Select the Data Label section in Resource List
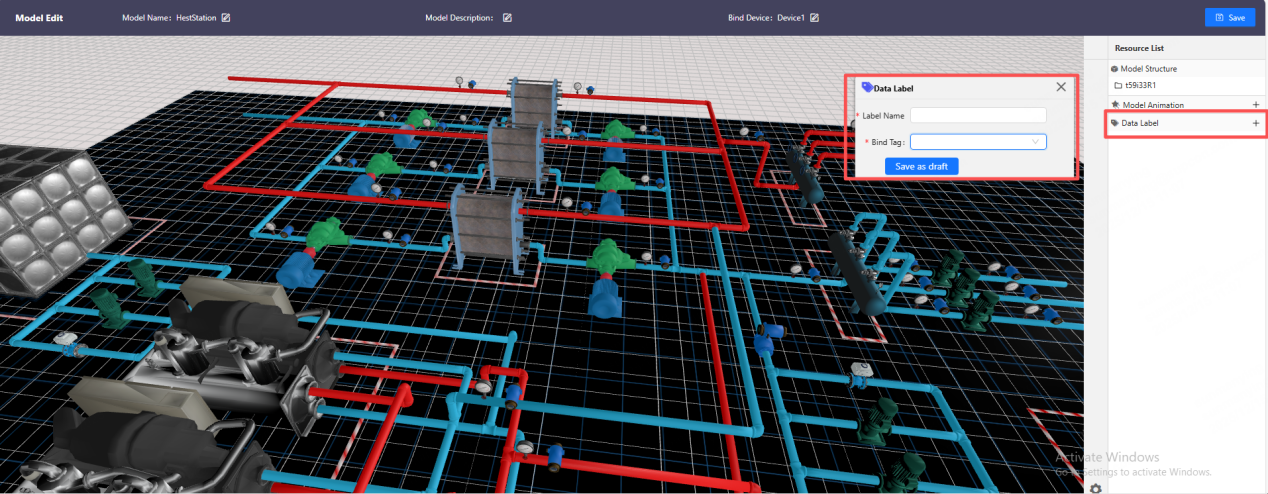 coord(1140,123)
